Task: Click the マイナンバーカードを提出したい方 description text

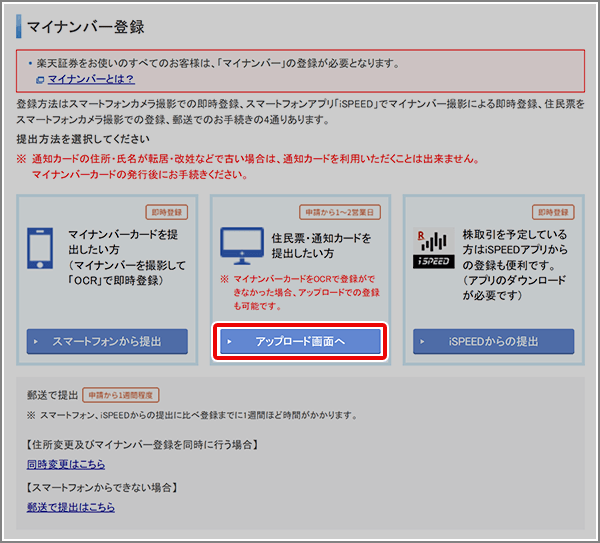Action: pos(127,257)
